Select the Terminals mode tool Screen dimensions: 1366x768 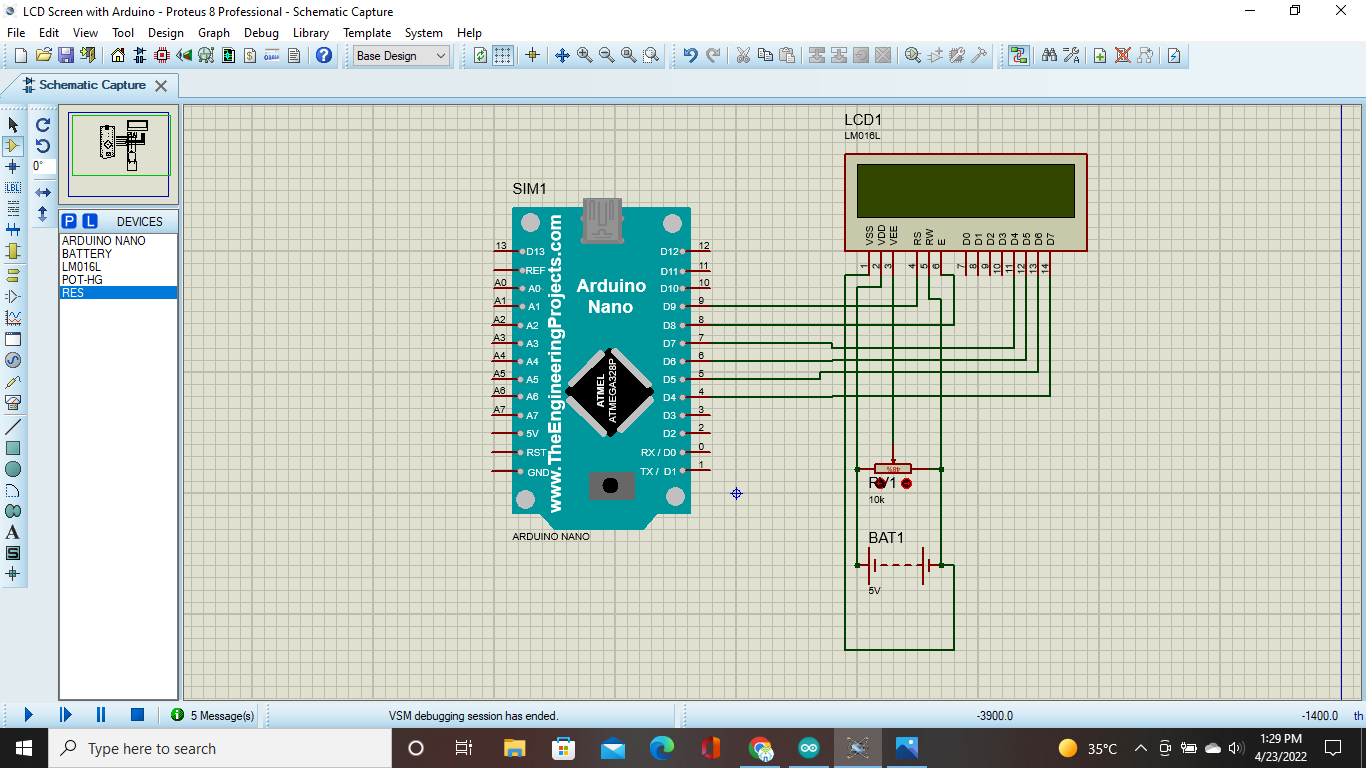[x=13, y=275]
